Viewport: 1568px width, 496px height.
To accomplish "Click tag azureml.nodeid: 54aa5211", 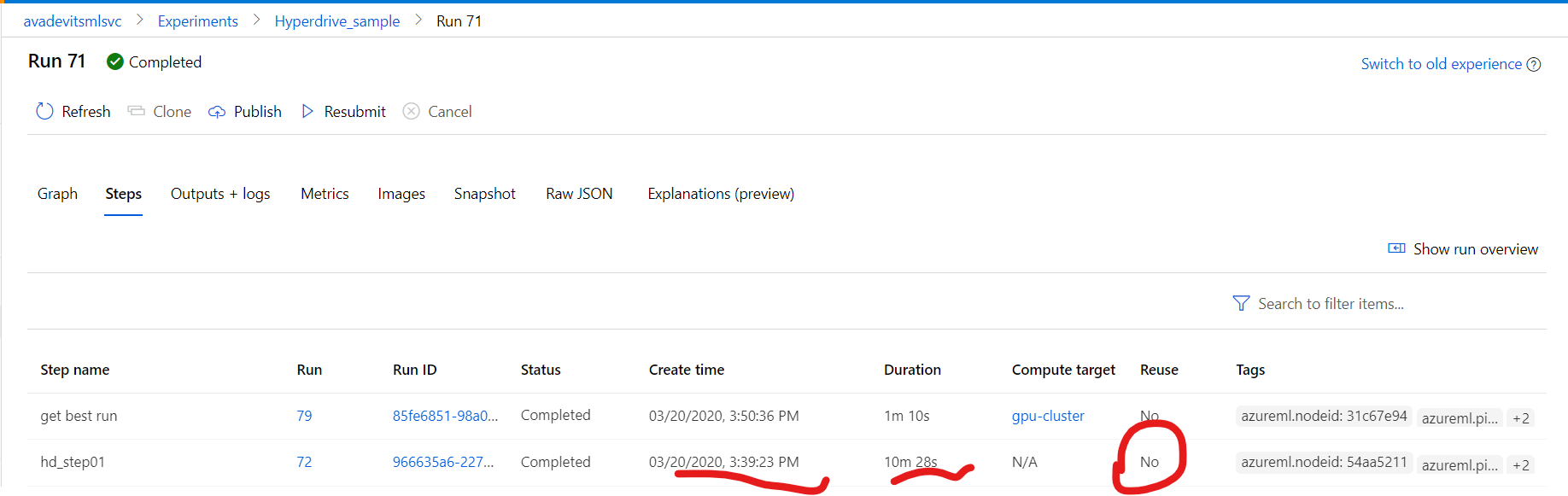I will click(1324, 462).
